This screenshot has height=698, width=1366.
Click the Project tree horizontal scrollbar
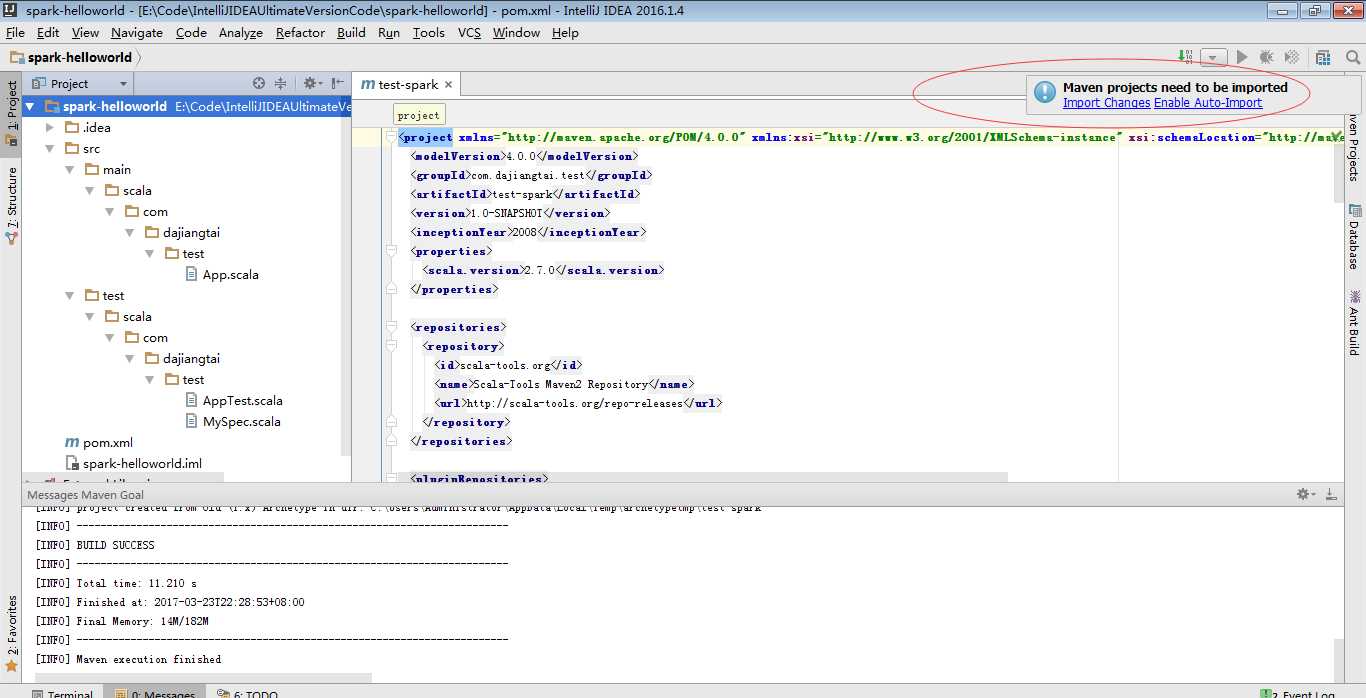pyautogui.click(x=123, y=477)
